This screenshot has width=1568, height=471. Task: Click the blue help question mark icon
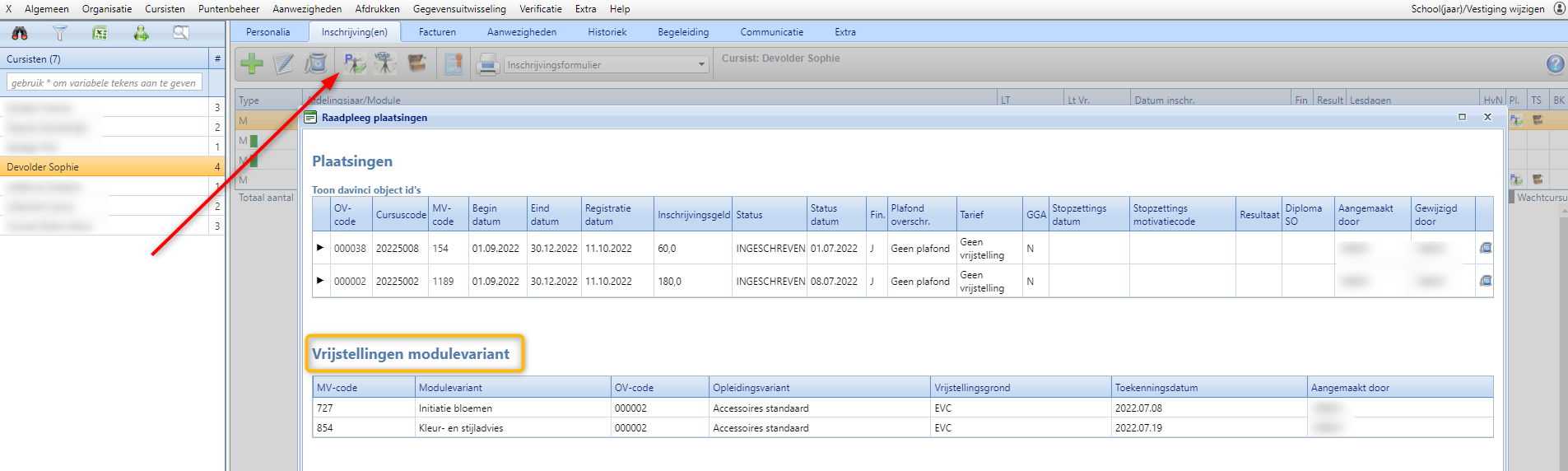coord(1555,64)
